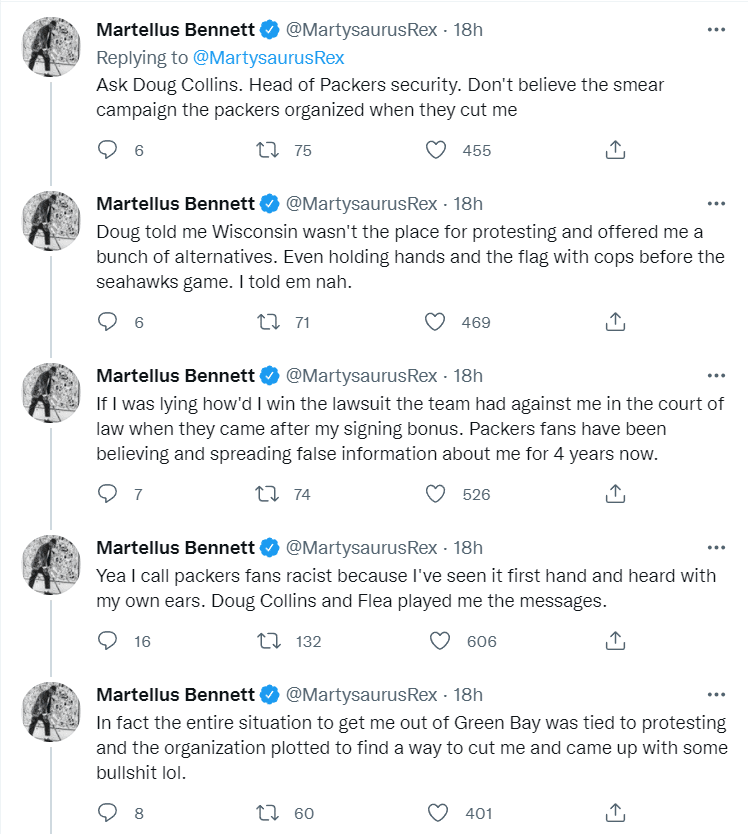Like the tweet with 606 likes
The image size is (749, 834).
(x=436, y=641)
